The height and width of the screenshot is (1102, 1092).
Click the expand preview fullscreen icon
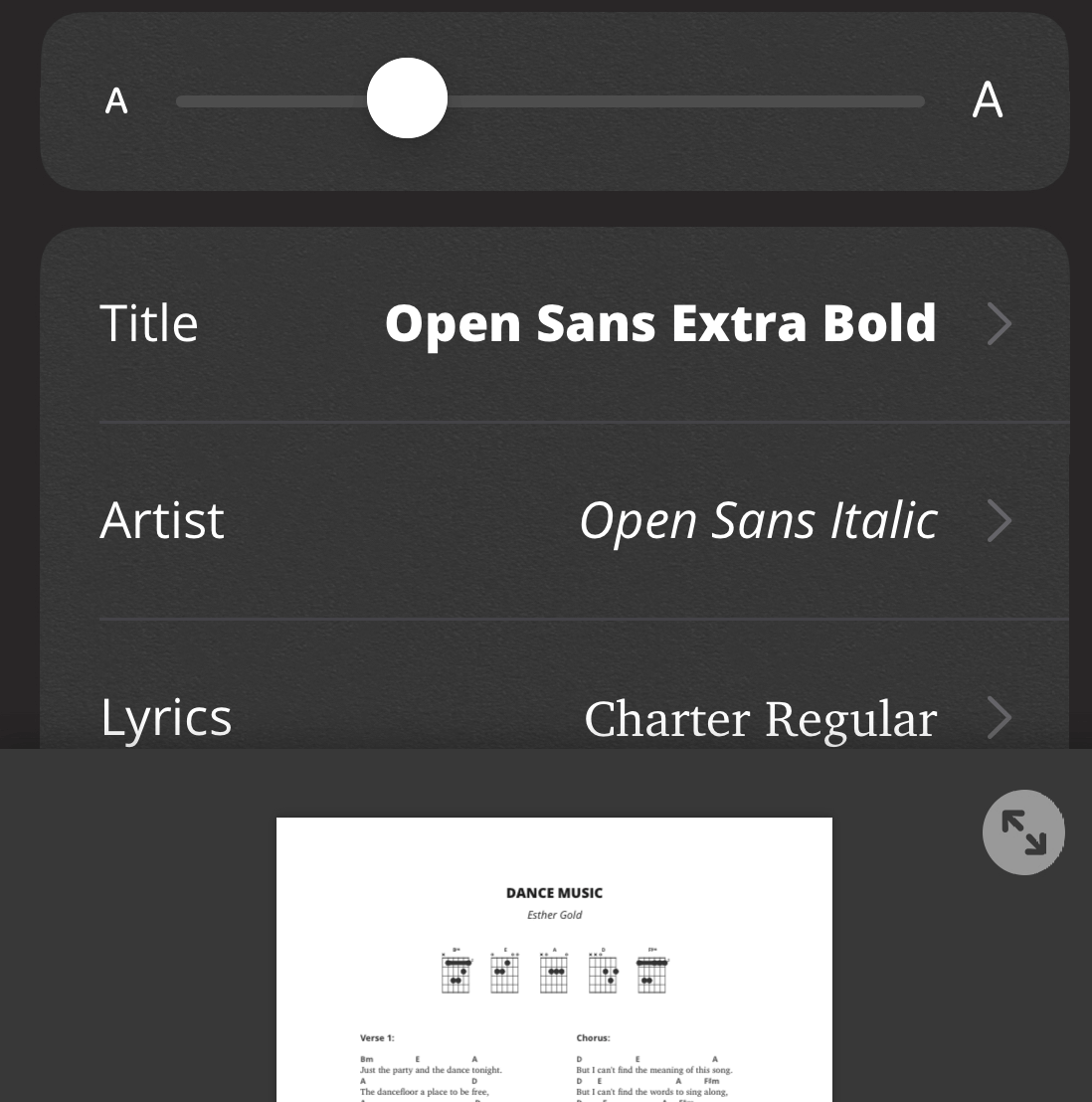(x=1023, y=832)
